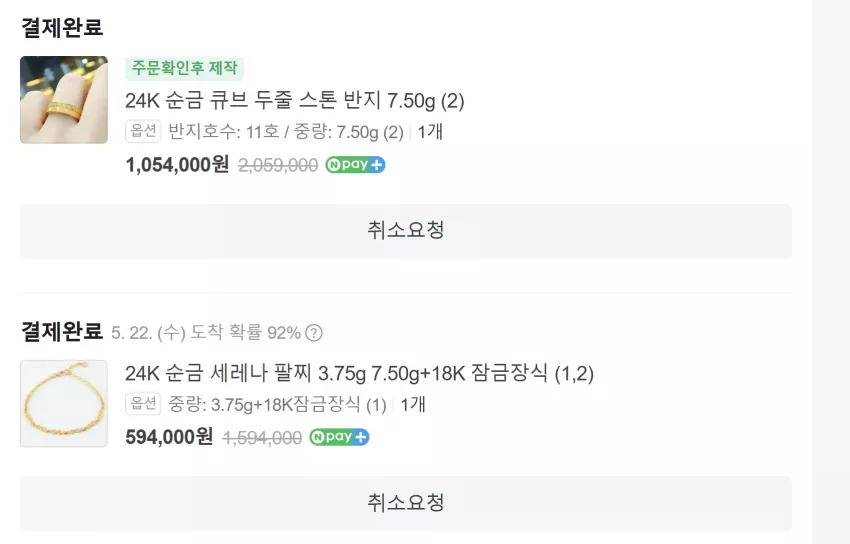Open the gold ring product thumbnail

[x=64, y=100]
